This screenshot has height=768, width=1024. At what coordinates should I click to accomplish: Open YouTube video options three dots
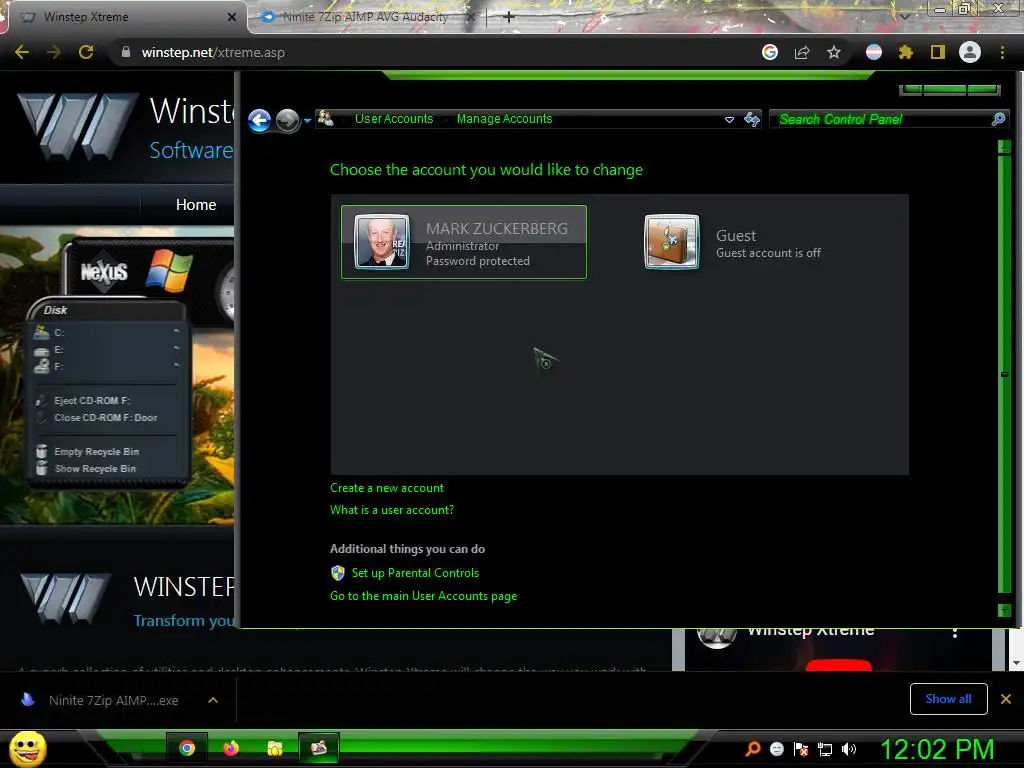[955, 632]
